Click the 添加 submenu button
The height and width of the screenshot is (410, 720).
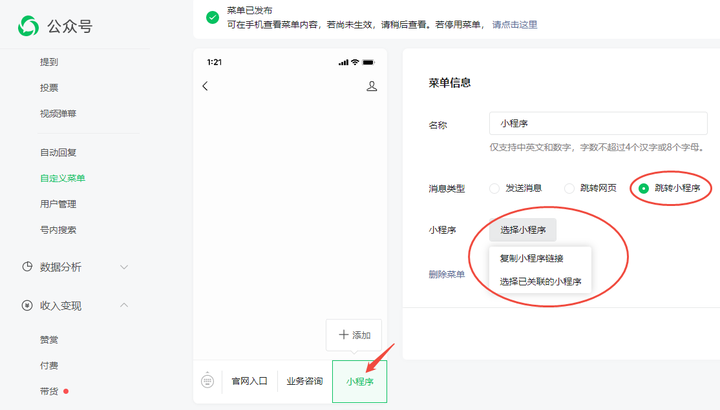click(x=354, y=335)
